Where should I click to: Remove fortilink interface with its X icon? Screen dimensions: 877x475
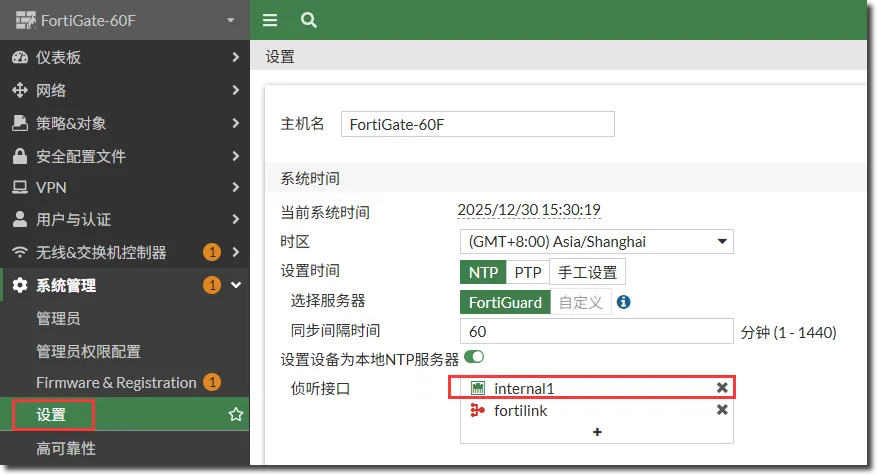click(722, 411)
